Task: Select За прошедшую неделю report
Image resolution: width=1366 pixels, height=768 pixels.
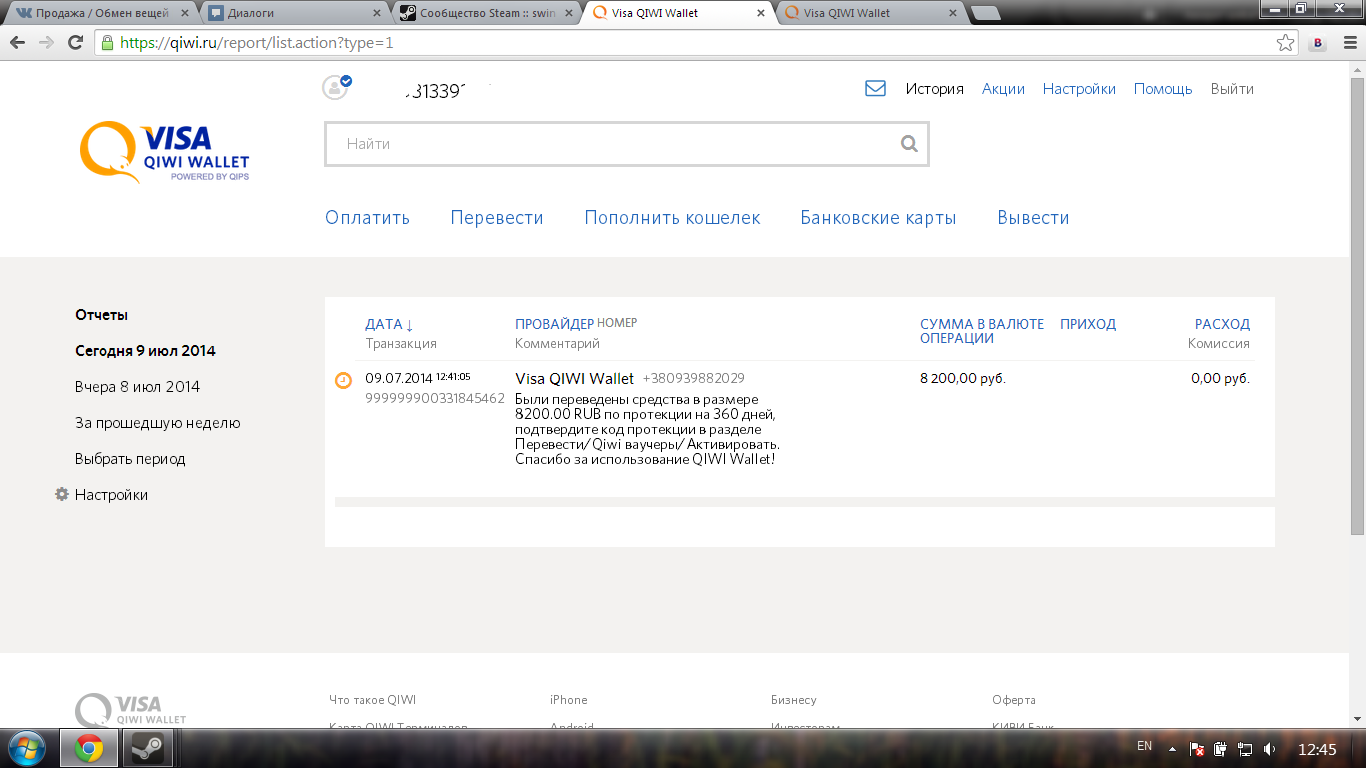Action: tap(158, 423)
